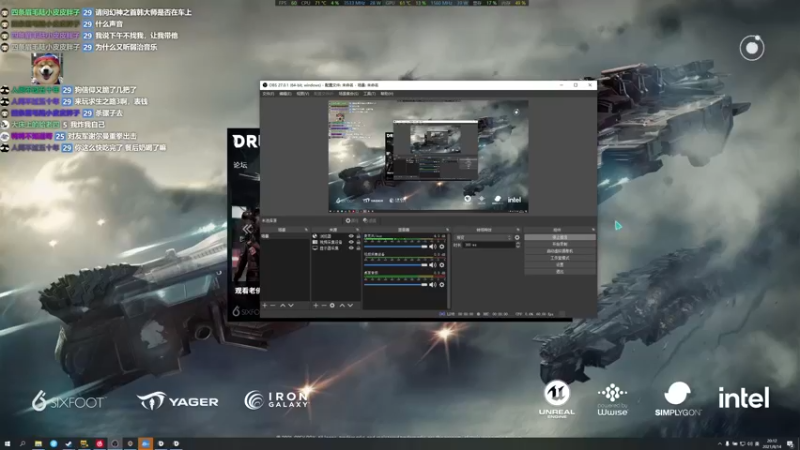Viewport: 800px width, 450px height.
Task: Remove selected scene with minus icon
Action: (273, 305)
